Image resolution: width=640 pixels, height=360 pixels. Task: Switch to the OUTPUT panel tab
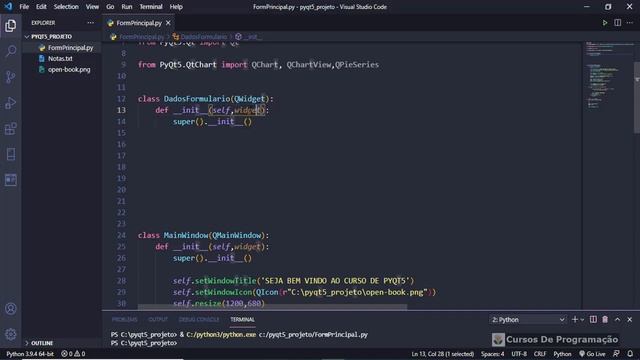click(x=158, y=320)
